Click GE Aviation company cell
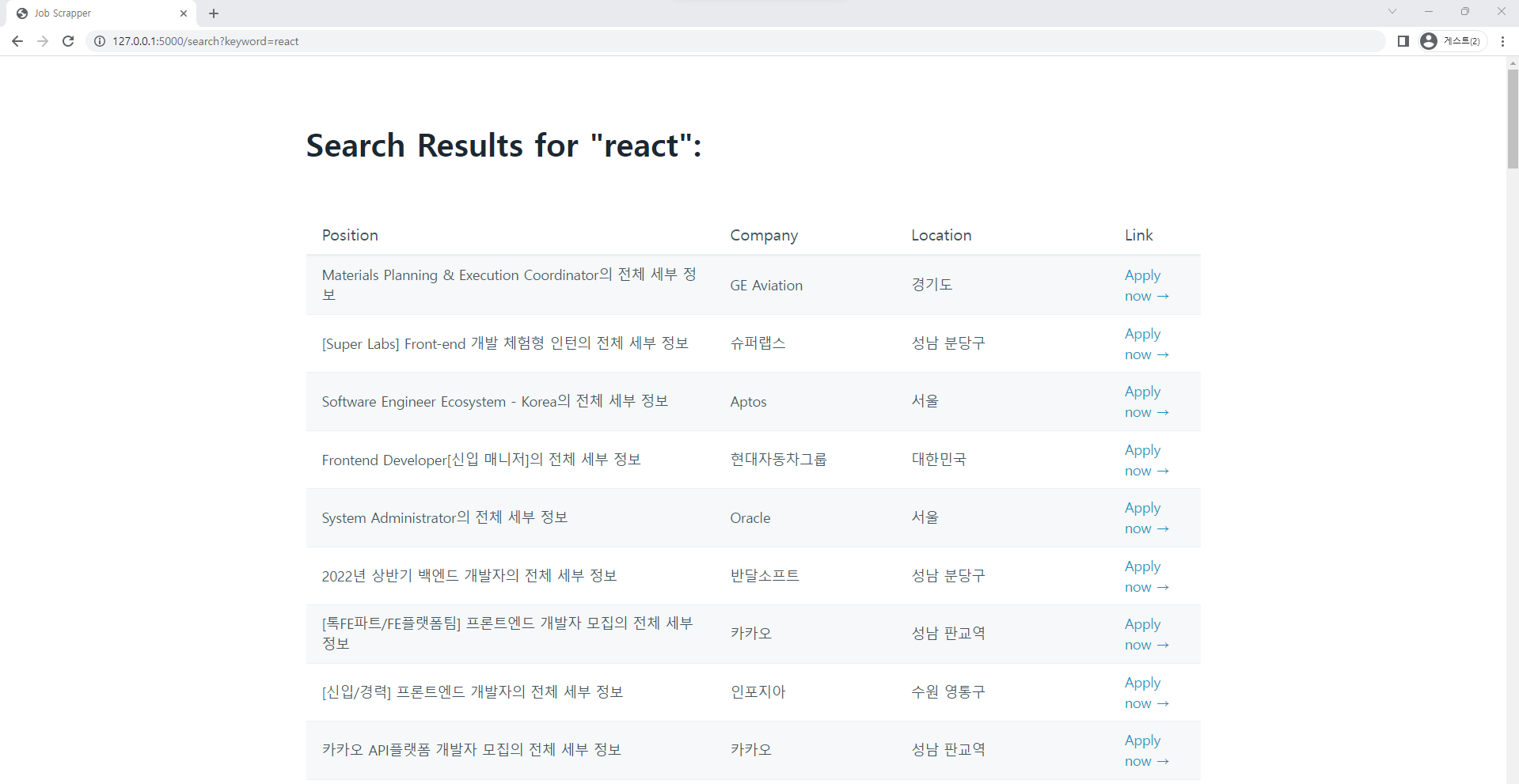 click(766, 286)
